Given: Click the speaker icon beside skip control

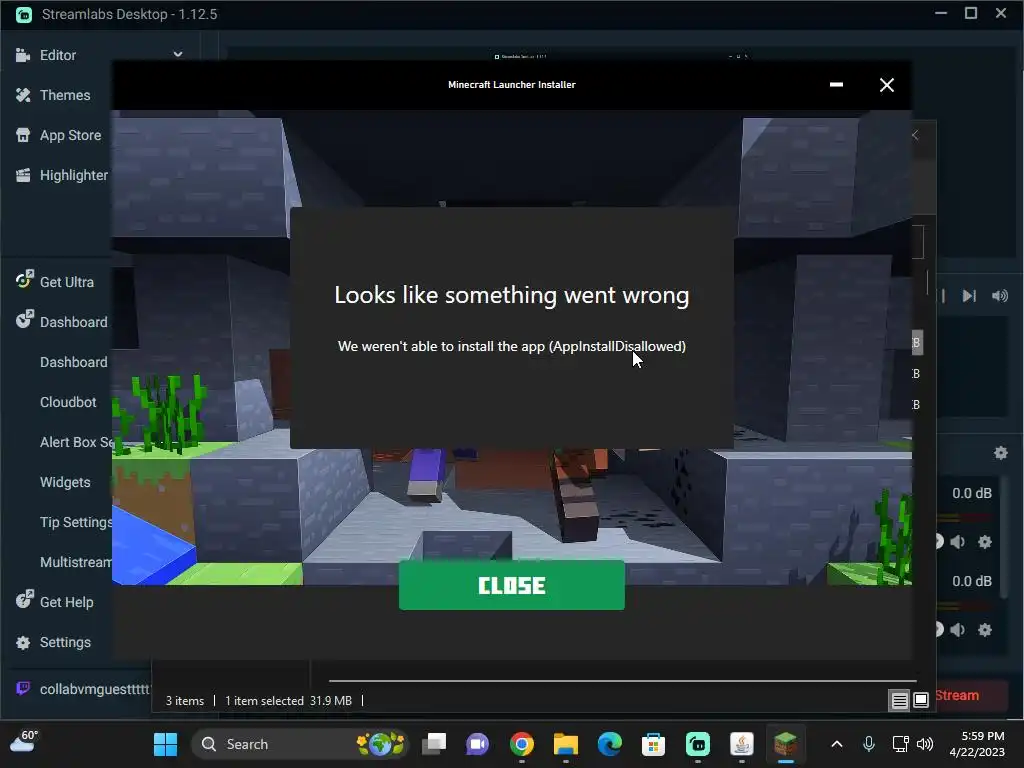Looking at the screenshot, I should point(1000,296).
